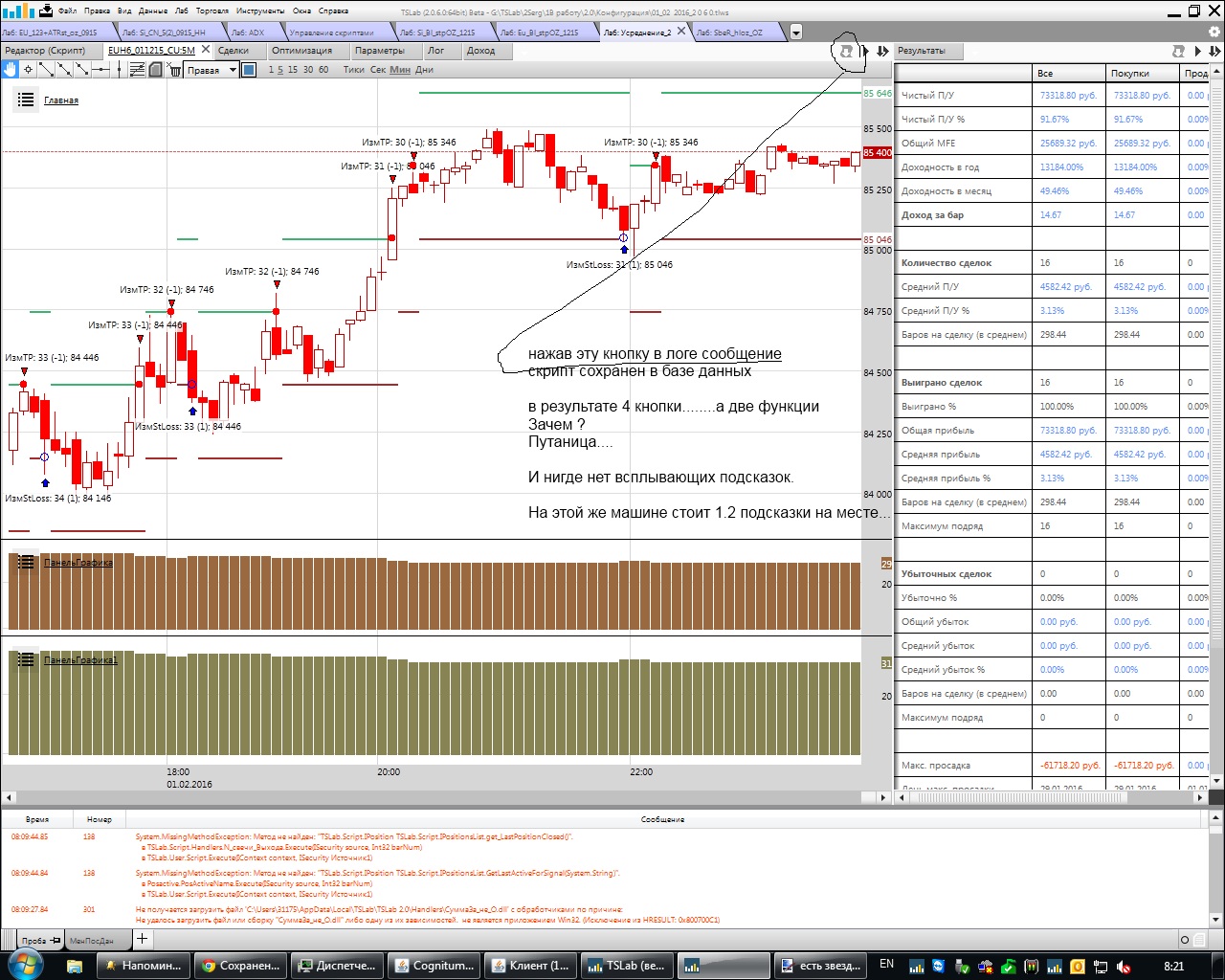
Task: Open the Инструменты menu
Action: (260, 11)
